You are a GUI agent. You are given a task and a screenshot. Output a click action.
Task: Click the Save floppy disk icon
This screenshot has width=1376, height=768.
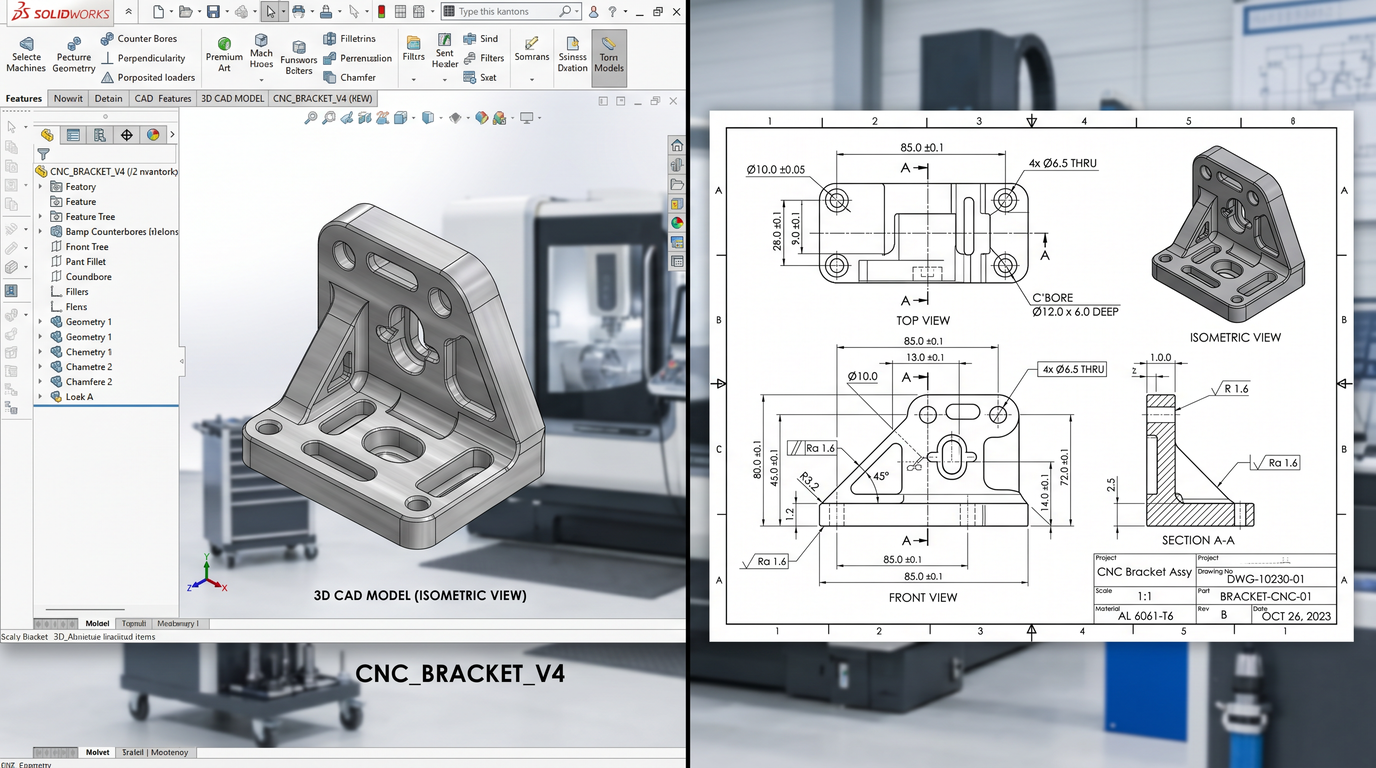pyautogui.click(x=213, y=12)
